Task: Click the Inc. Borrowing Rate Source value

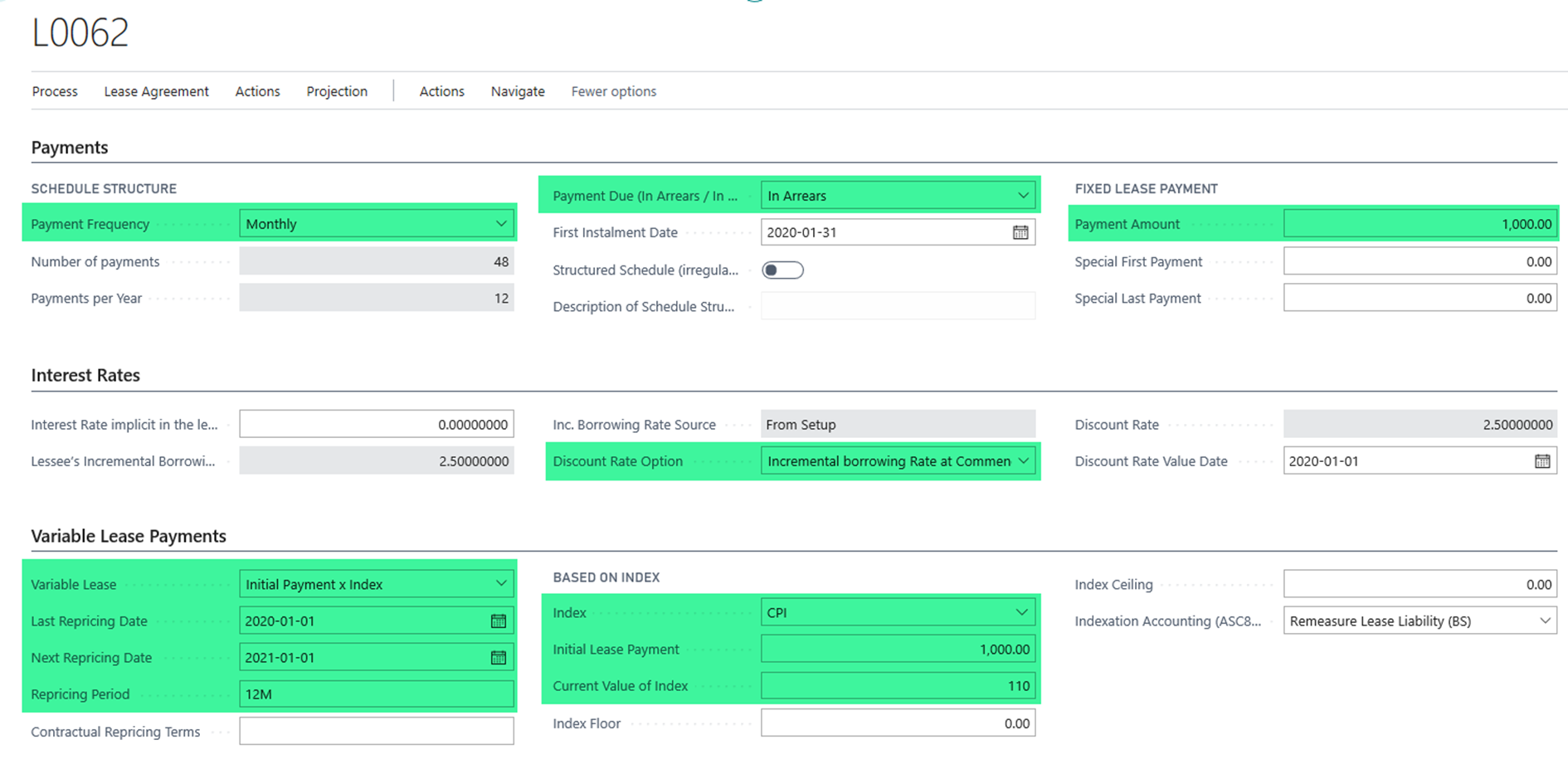Action: click(x=898, y=425)
